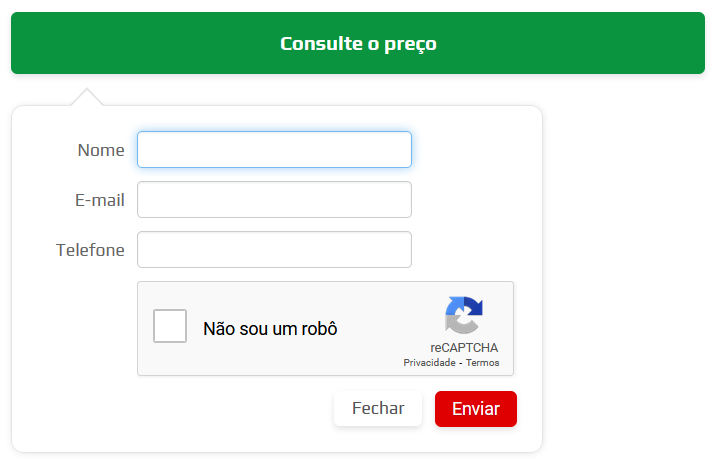The width and height of the screenshot is (727, 461).
Task: Click the green Consulte o preço button
Action: coord(358,43)
